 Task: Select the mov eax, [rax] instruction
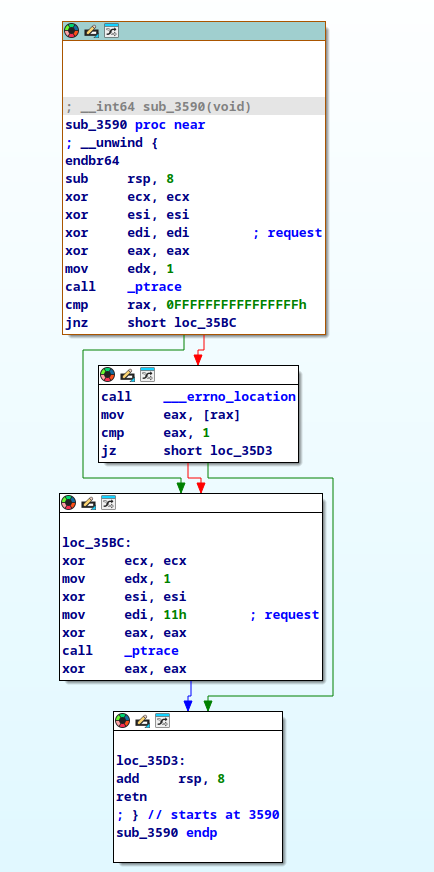(171, 415)
